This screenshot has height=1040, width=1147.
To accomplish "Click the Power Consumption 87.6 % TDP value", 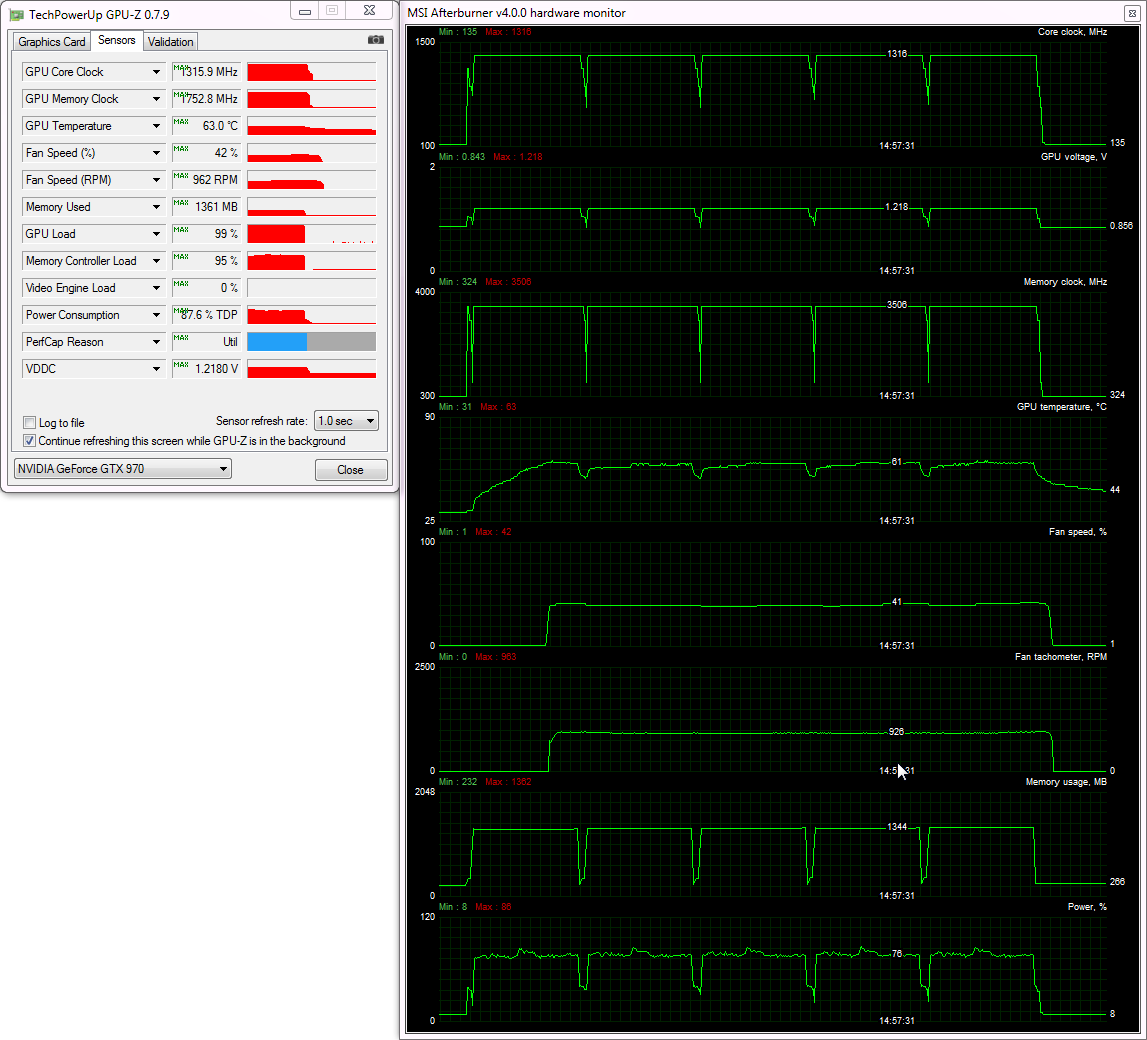I will coord(207,315).
